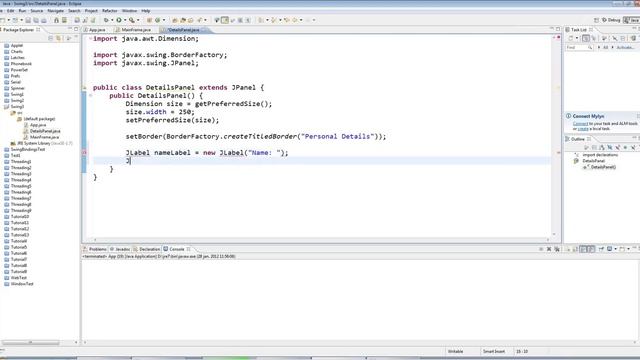Collapse All in Package Explorer toolbar
640x360 pixels.
(51, 38)
